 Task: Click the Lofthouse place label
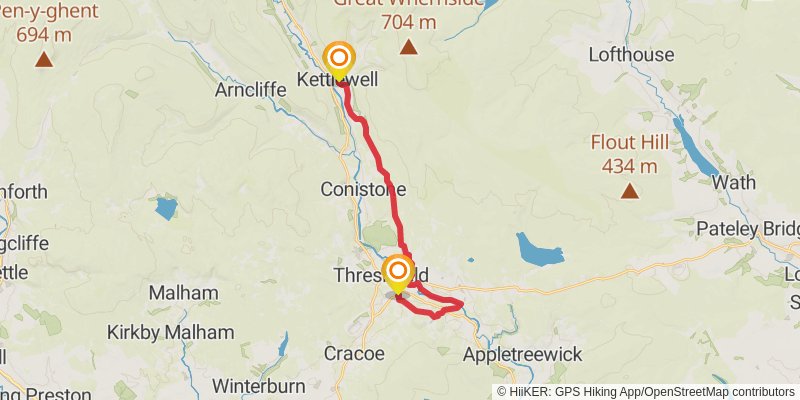pos(632,55)
